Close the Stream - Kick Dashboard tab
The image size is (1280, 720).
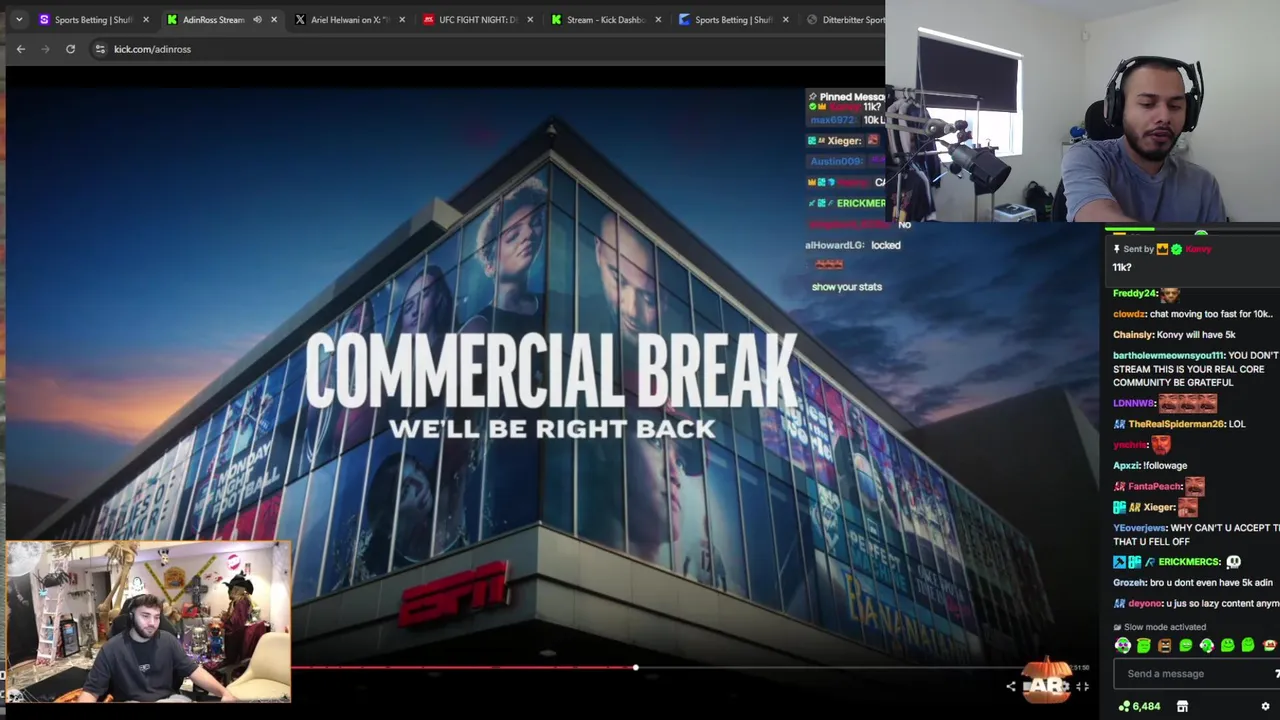pos(658,19)
